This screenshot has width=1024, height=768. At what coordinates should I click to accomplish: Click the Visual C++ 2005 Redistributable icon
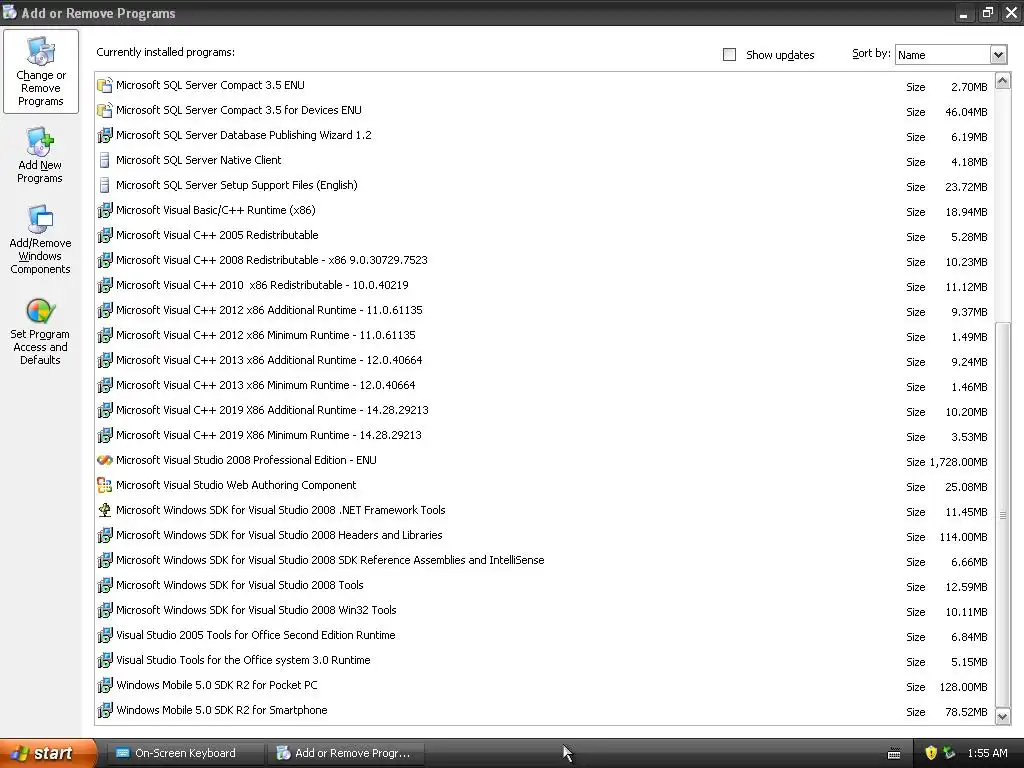[104, 235]
